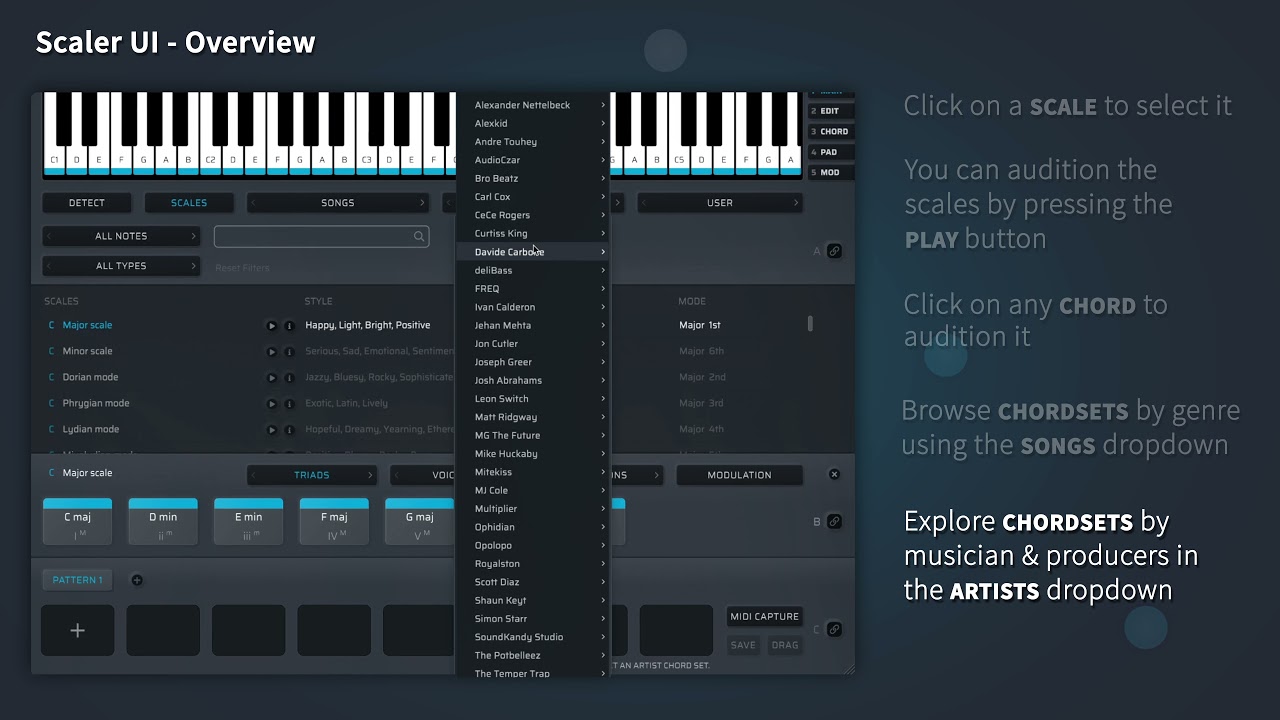Add a new pattern with plus icon

[137, 580]
